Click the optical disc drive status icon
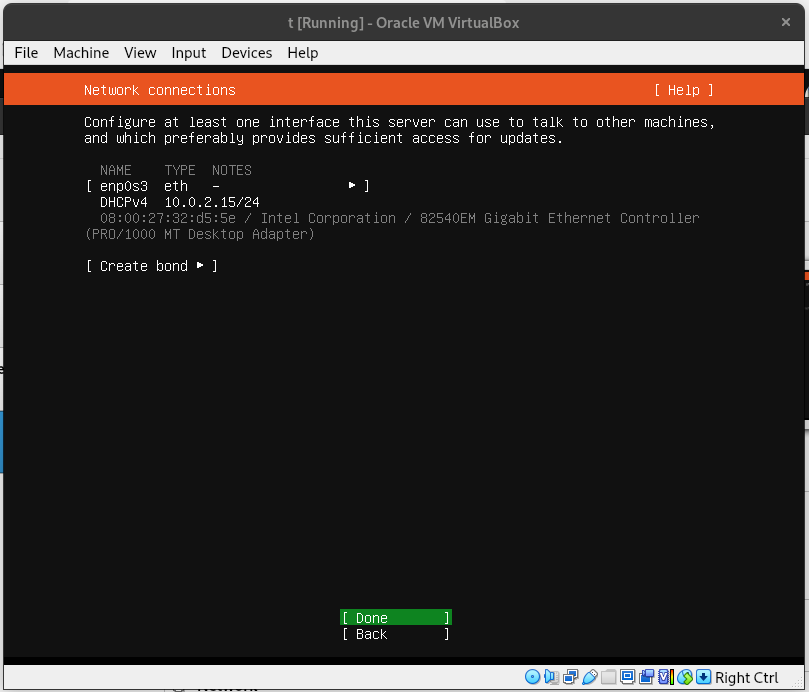The height and width of the screenshot is (692, 809). 532,677
